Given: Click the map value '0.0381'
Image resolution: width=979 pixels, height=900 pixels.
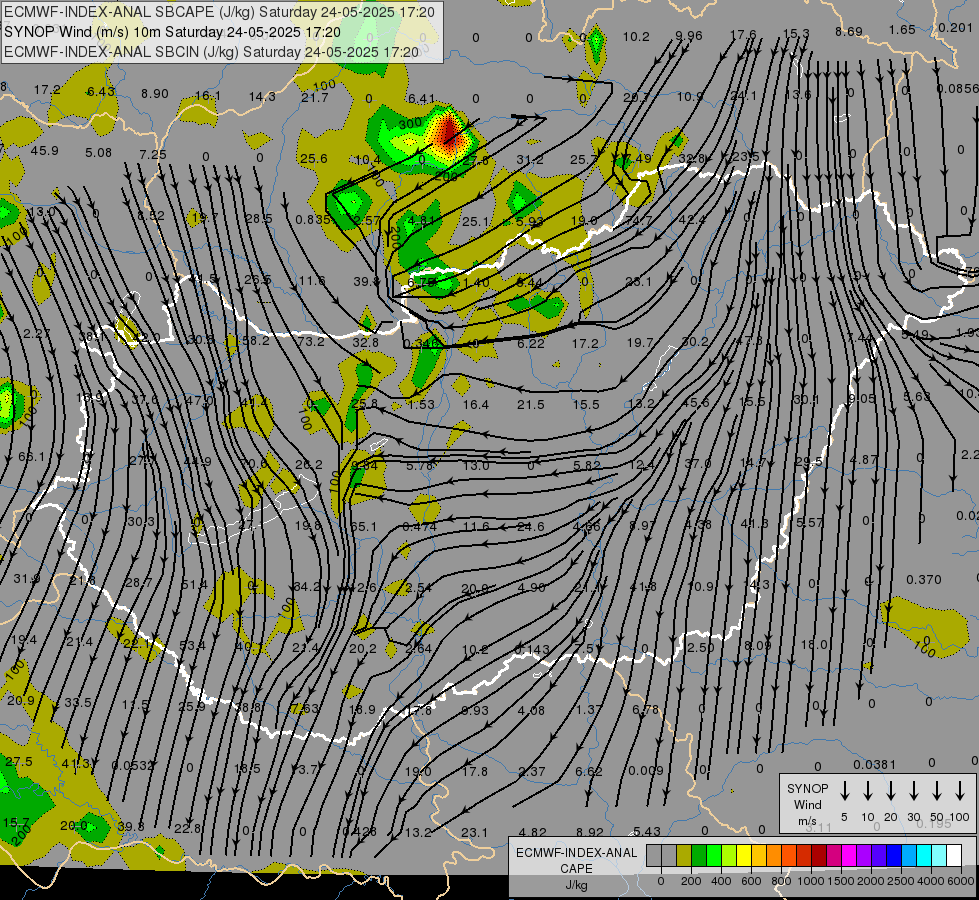Looking at the screenshot, I should 874,764.
